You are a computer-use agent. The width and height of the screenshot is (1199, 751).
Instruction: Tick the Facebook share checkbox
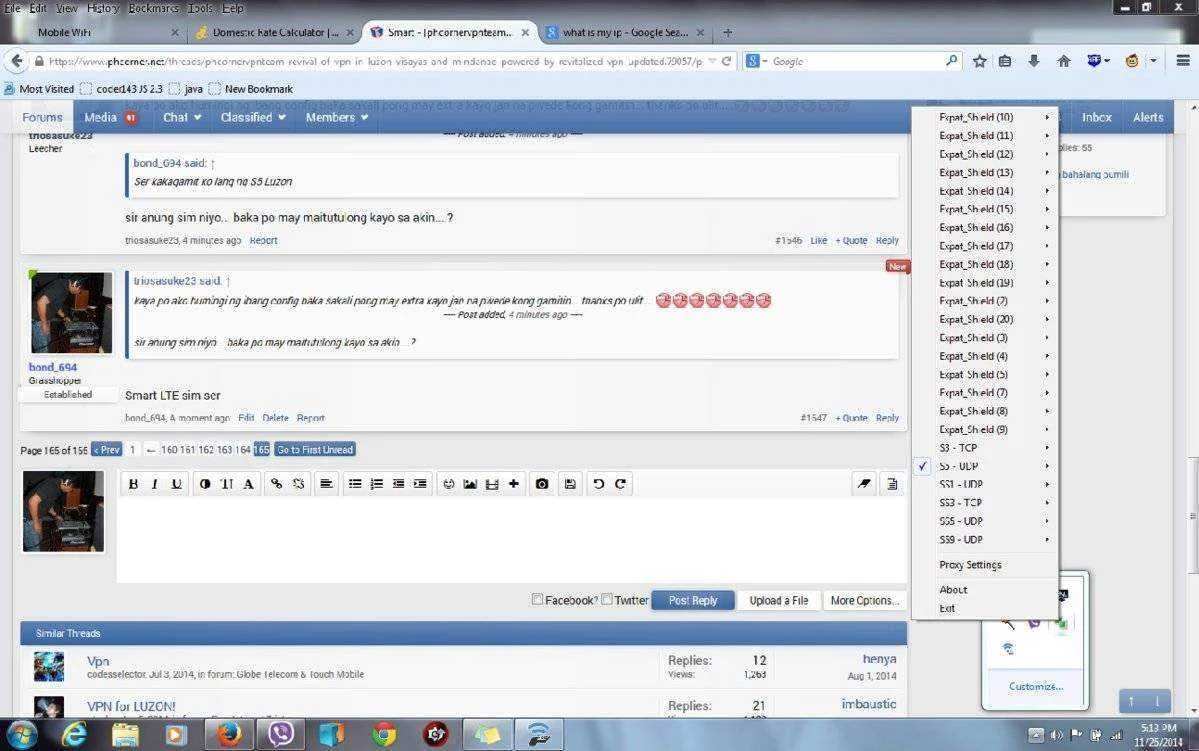tap(538, 600)
